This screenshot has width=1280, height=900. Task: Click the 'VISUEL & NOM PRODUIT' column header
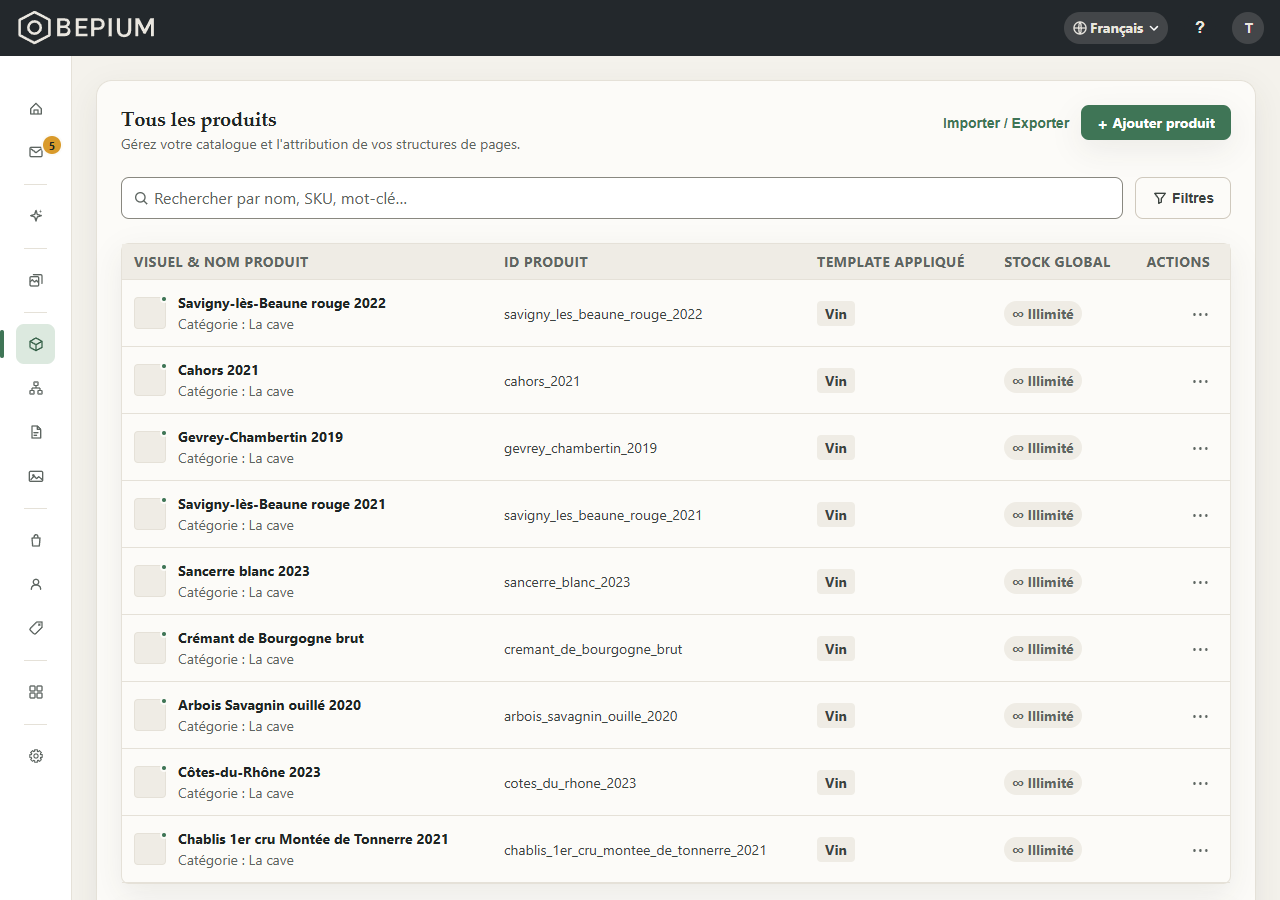tap(221, 262)
